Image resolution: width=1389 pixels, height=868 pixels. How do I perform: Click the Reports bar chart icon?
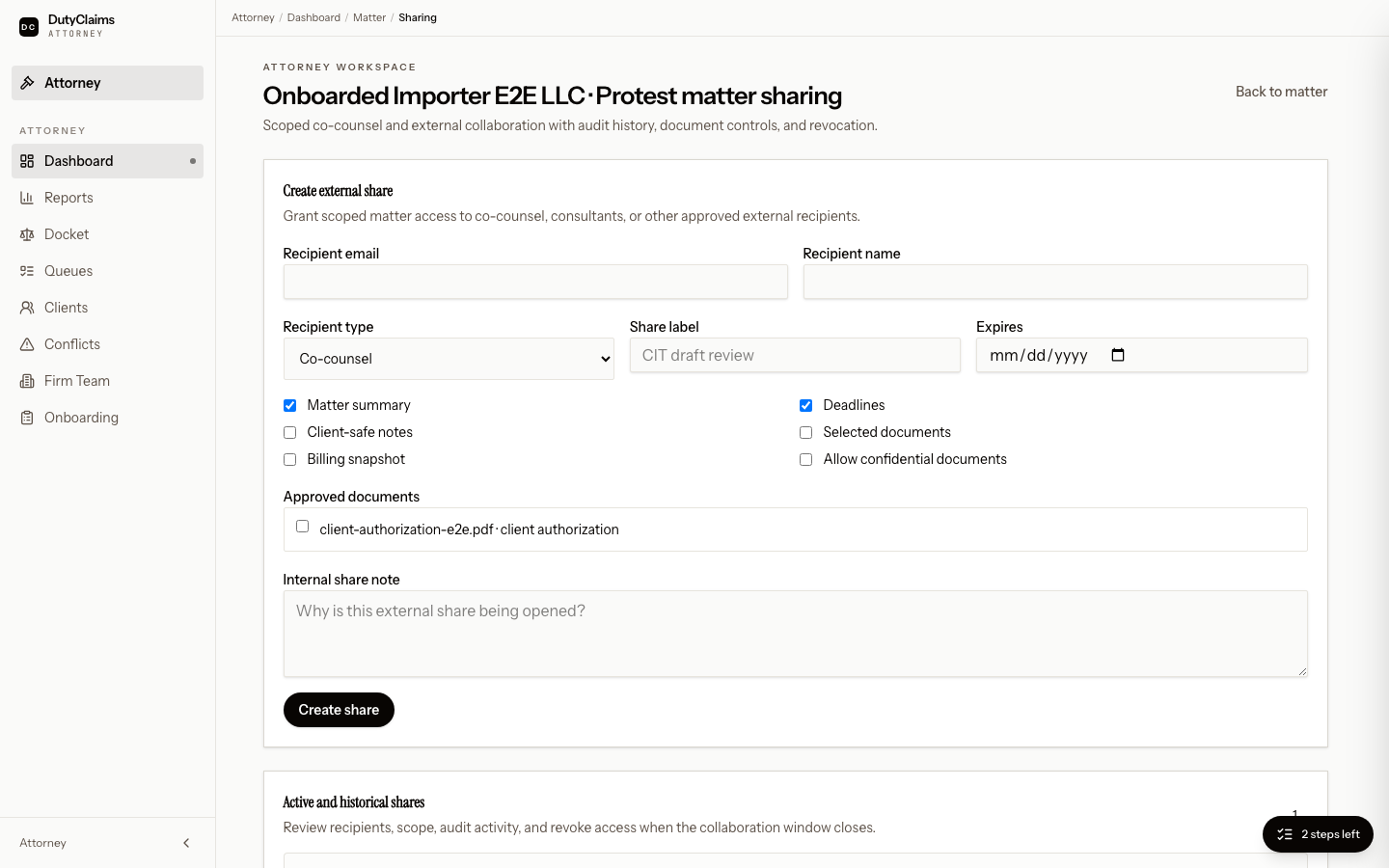[x=27, y=198]
